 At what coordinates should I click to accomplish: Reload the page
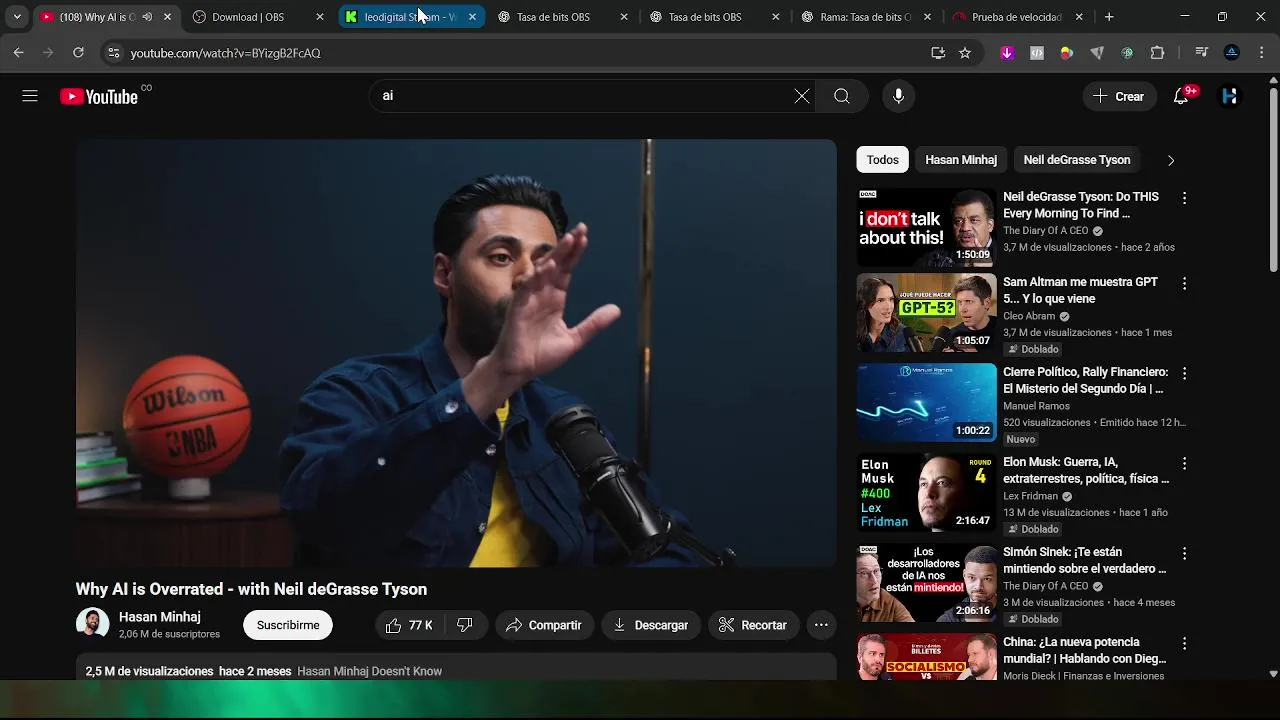[78, 53]
